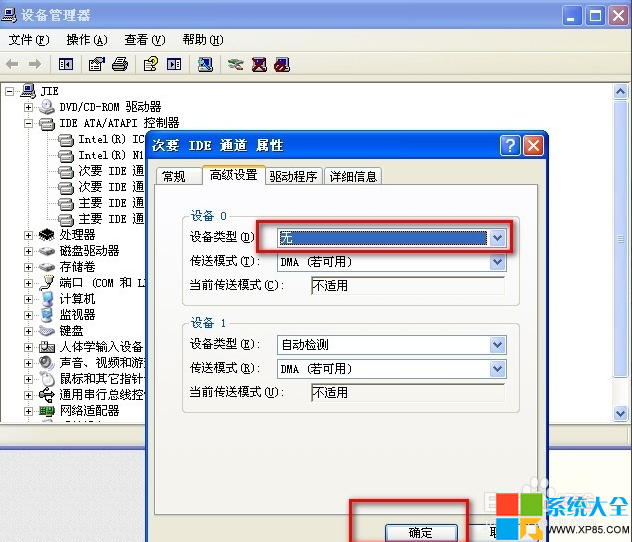The height and width of the screenshot is (542, 632).
Task: Click the 确定 button
Action: [x=421, y=532]
